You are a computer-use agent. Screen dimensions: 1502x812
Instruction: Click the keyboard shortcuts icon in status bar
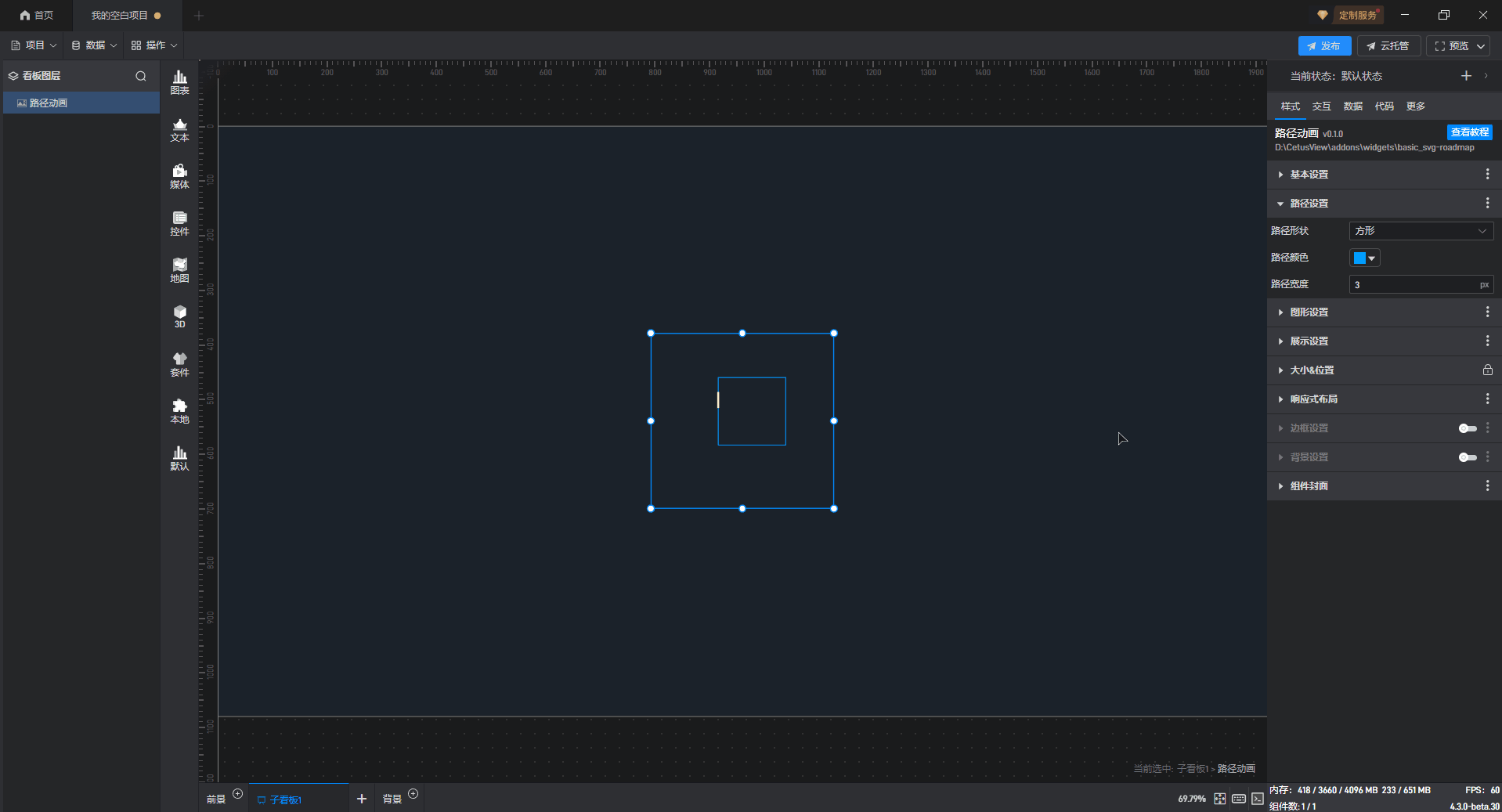[x=1238, y=799]
